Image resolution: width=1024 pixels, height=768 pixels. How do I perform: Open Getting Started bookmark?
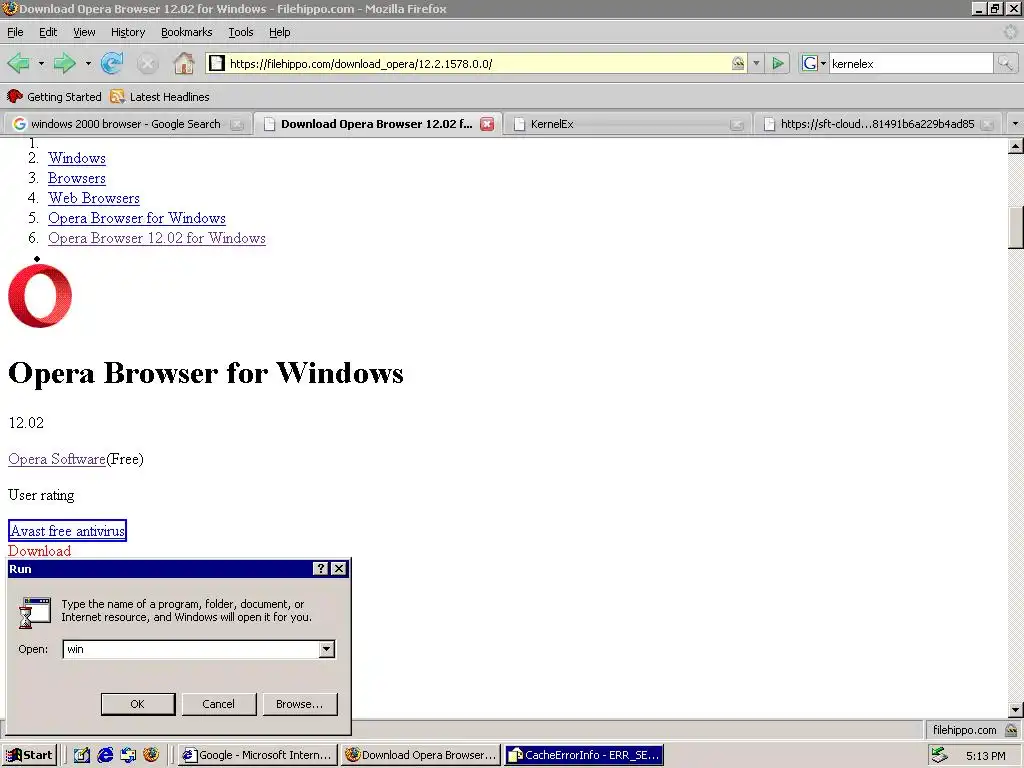[x=54, y=97]
